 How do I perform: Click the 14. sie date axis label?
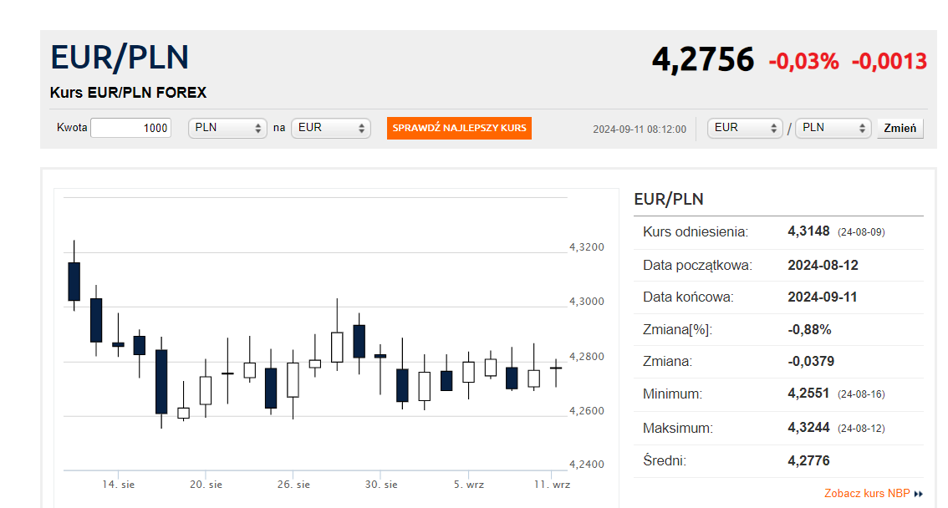pos(119,485)
